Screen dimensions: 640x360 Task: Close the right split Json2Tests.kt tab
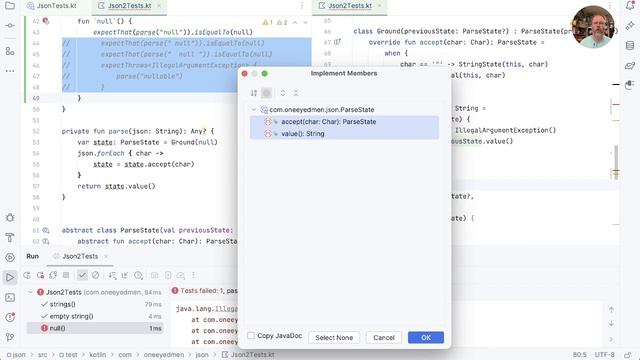tap(380, 6)
